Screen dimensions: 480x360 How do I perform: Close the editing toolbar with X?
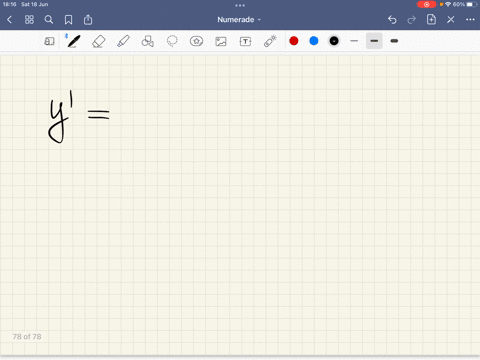click(x=451, y=20)
